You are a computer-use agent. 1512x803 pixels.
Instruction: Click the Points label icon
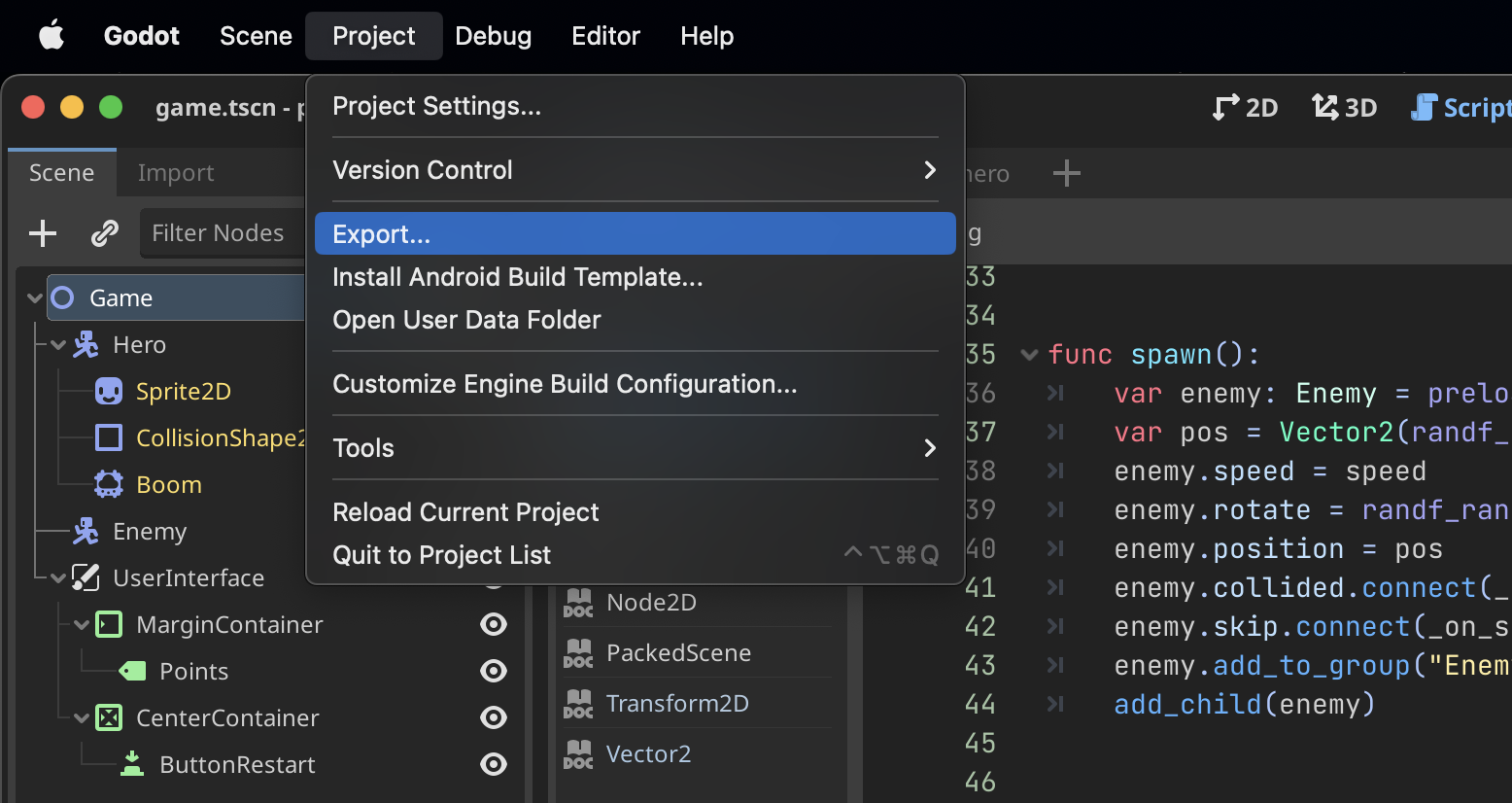[x=132, y=671]
